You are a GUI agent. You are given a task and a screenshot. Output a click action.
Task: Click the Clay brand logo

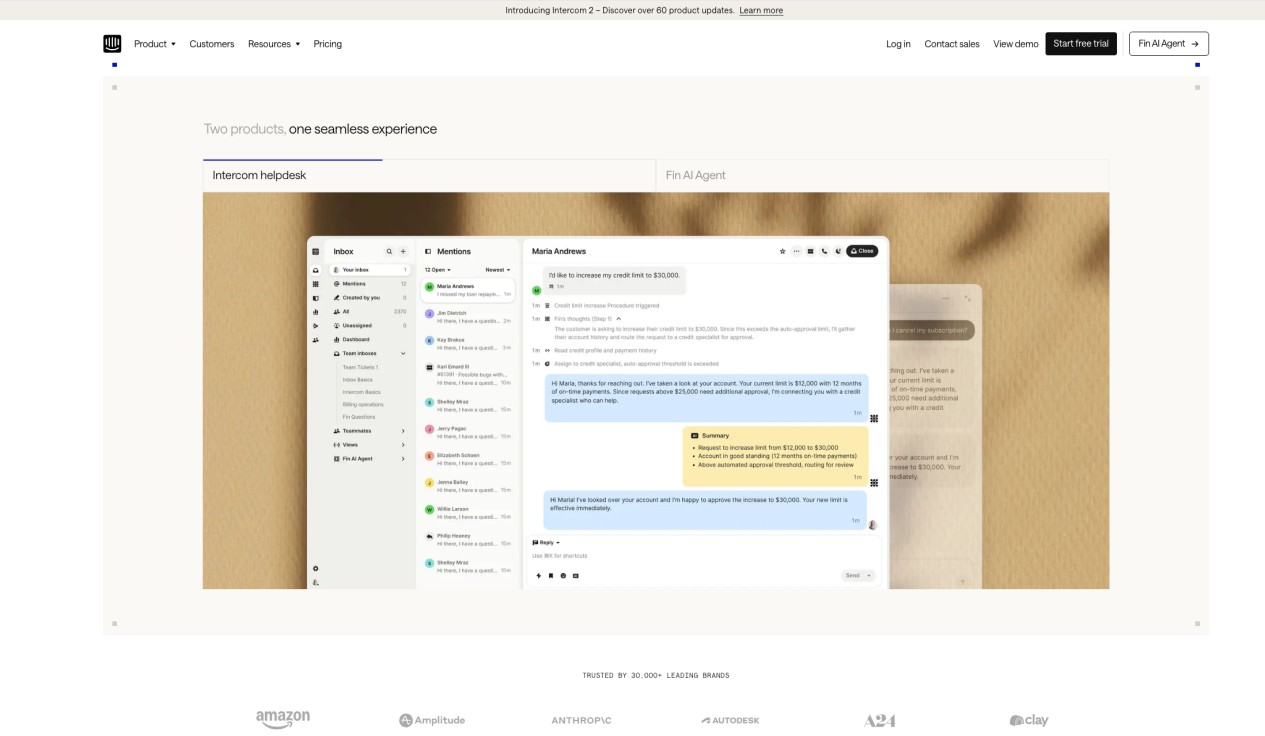[x=1029, y=720]
